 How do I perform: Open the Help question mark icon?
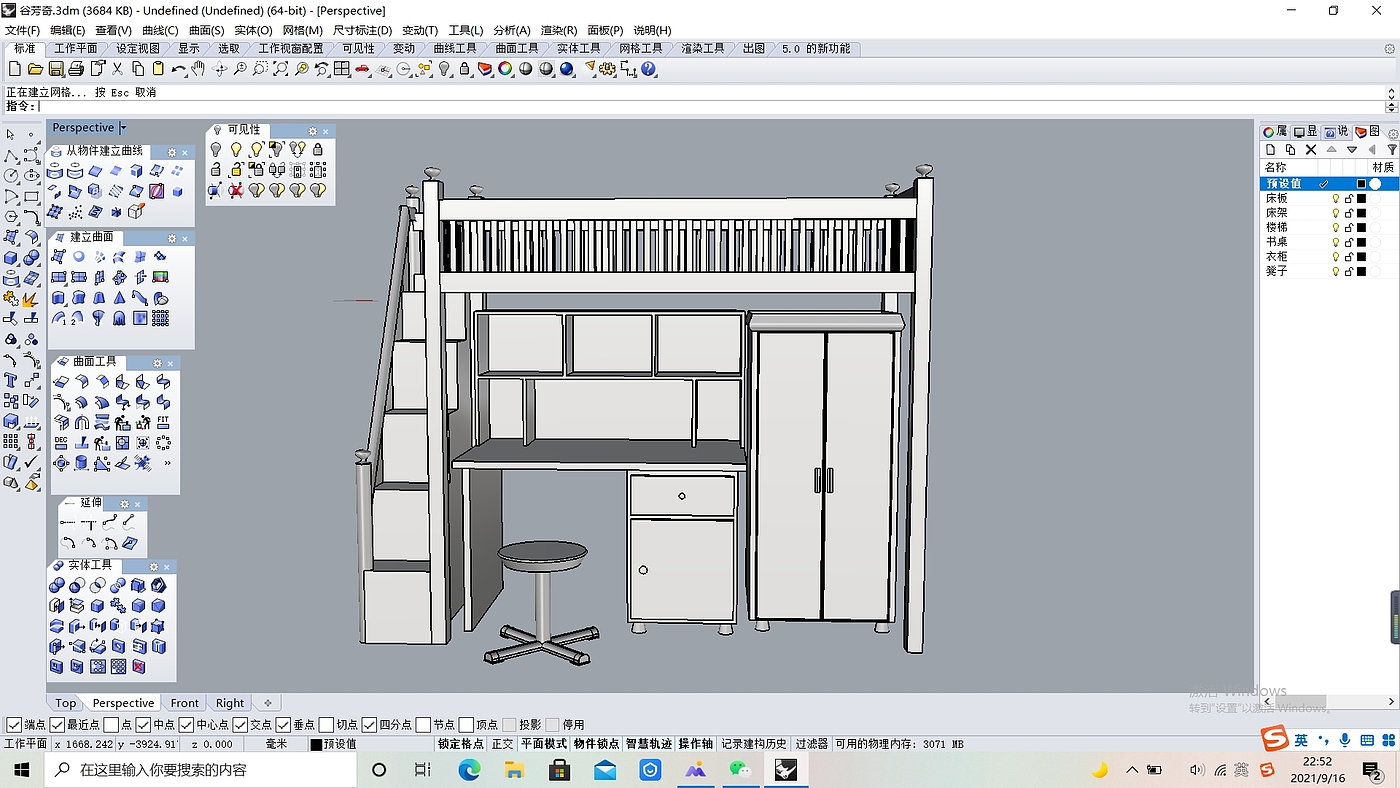click(x=649, y=69)
